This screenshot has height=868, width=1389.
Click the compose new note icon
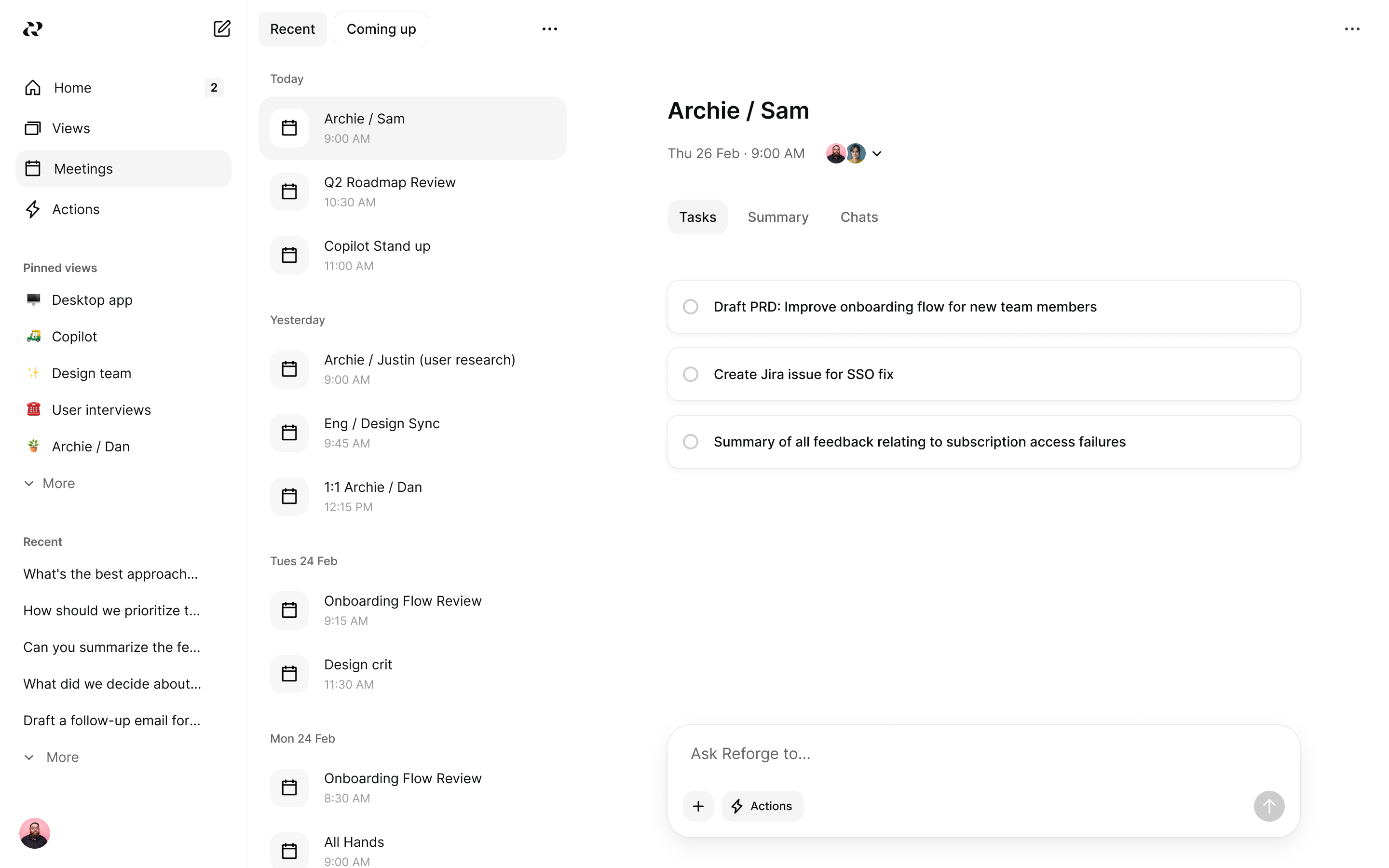click(221, 29)
